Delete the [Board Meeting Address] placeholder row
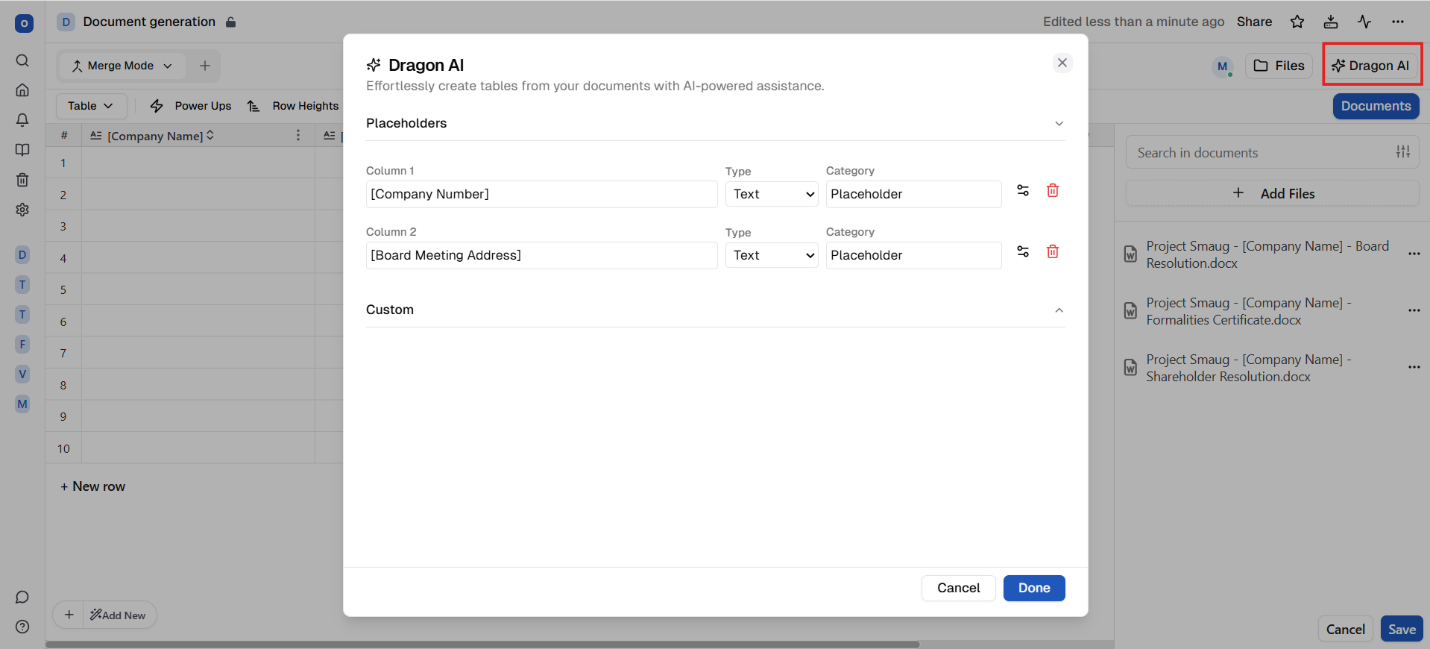 click(x=1052, y=251)
